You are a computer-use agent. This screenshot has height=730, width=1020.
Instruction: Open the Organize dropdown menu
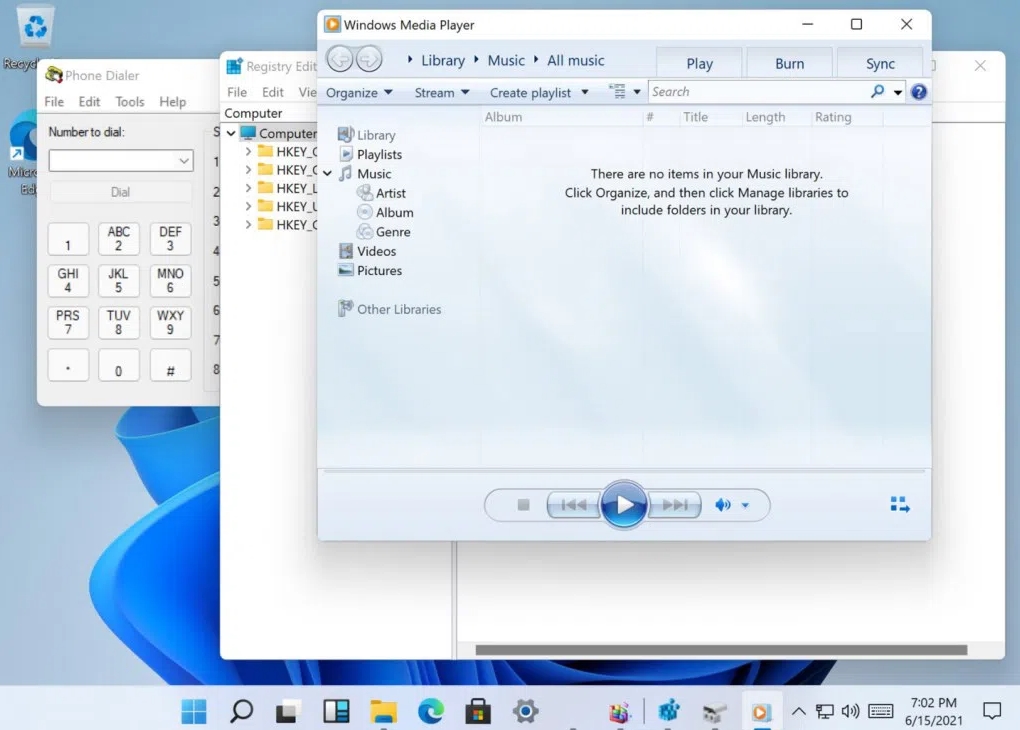click(359, 93)
